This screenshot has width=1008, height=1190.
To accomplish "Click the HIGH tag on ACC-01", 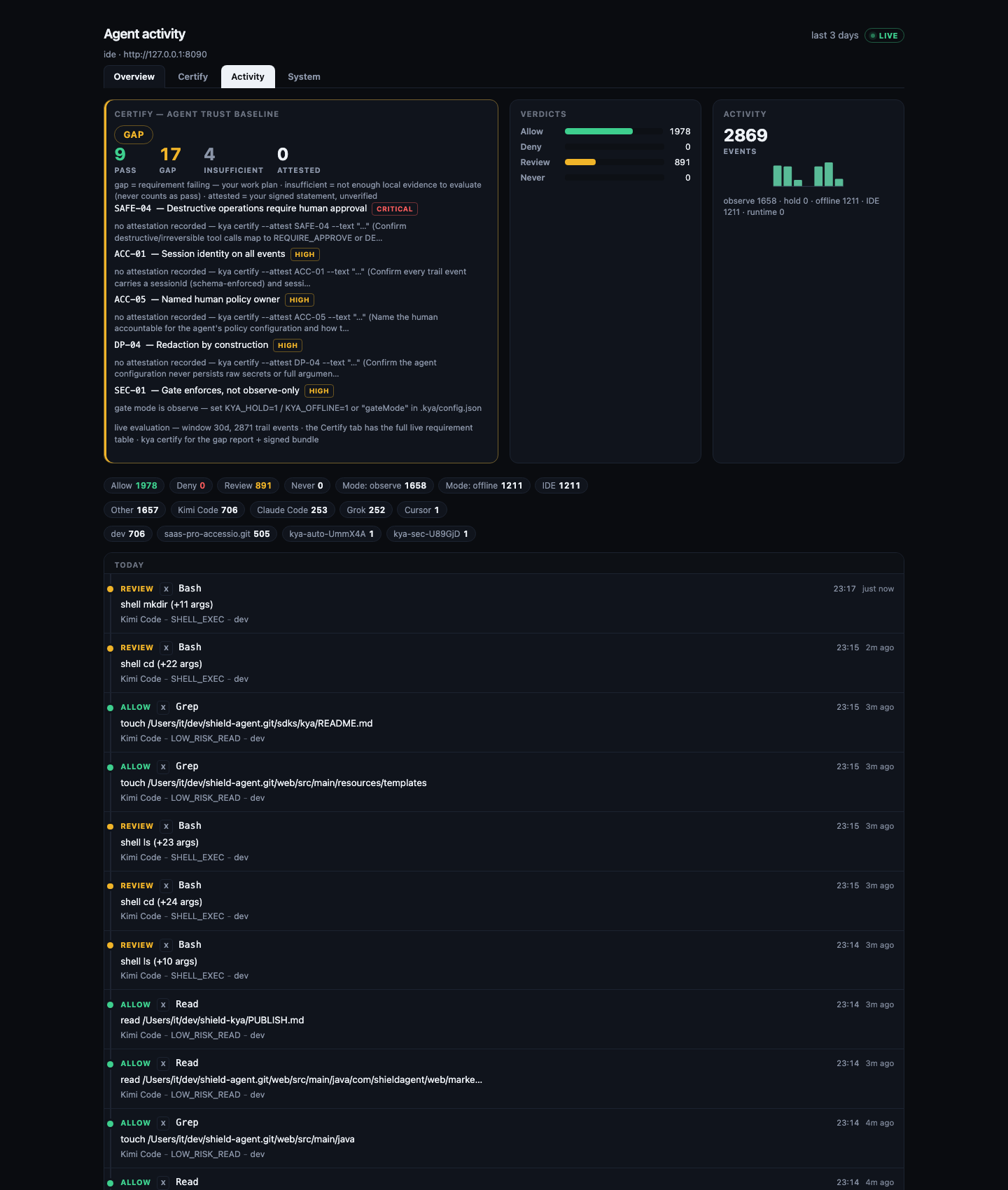I will pos(304,254).
